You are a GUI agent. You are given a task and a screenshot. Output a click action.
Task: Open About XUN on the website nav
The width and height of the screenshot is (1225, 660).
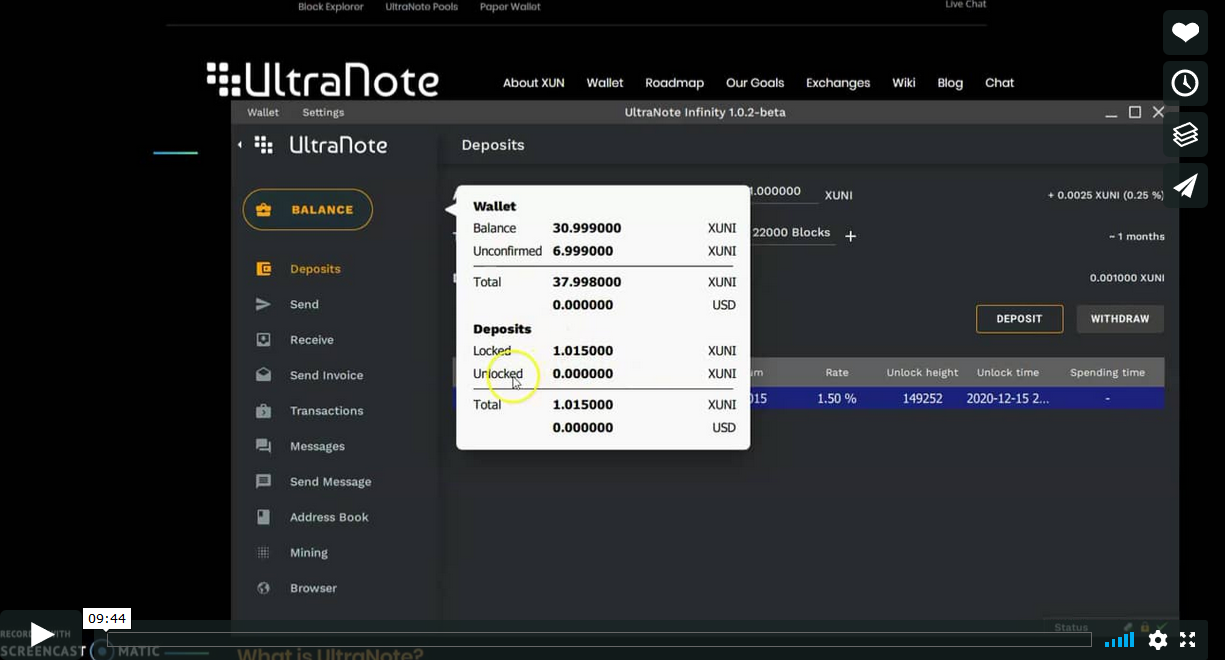(533, 83)
